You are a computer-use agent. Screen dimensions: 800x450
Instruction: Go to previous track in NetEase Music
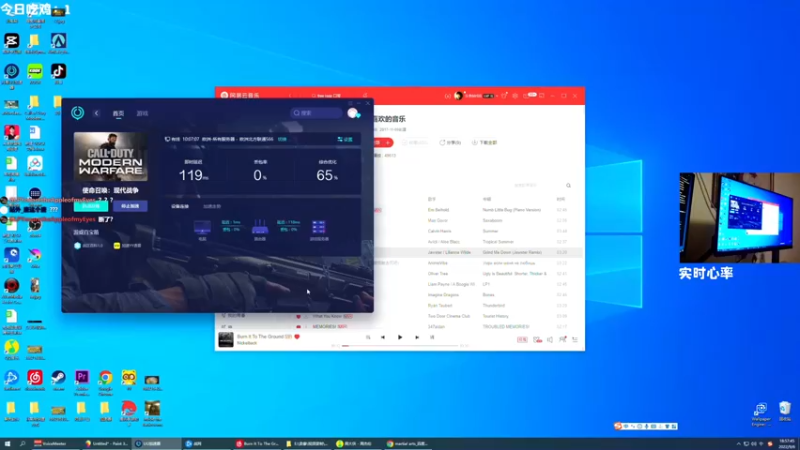[x=383, y=337]
